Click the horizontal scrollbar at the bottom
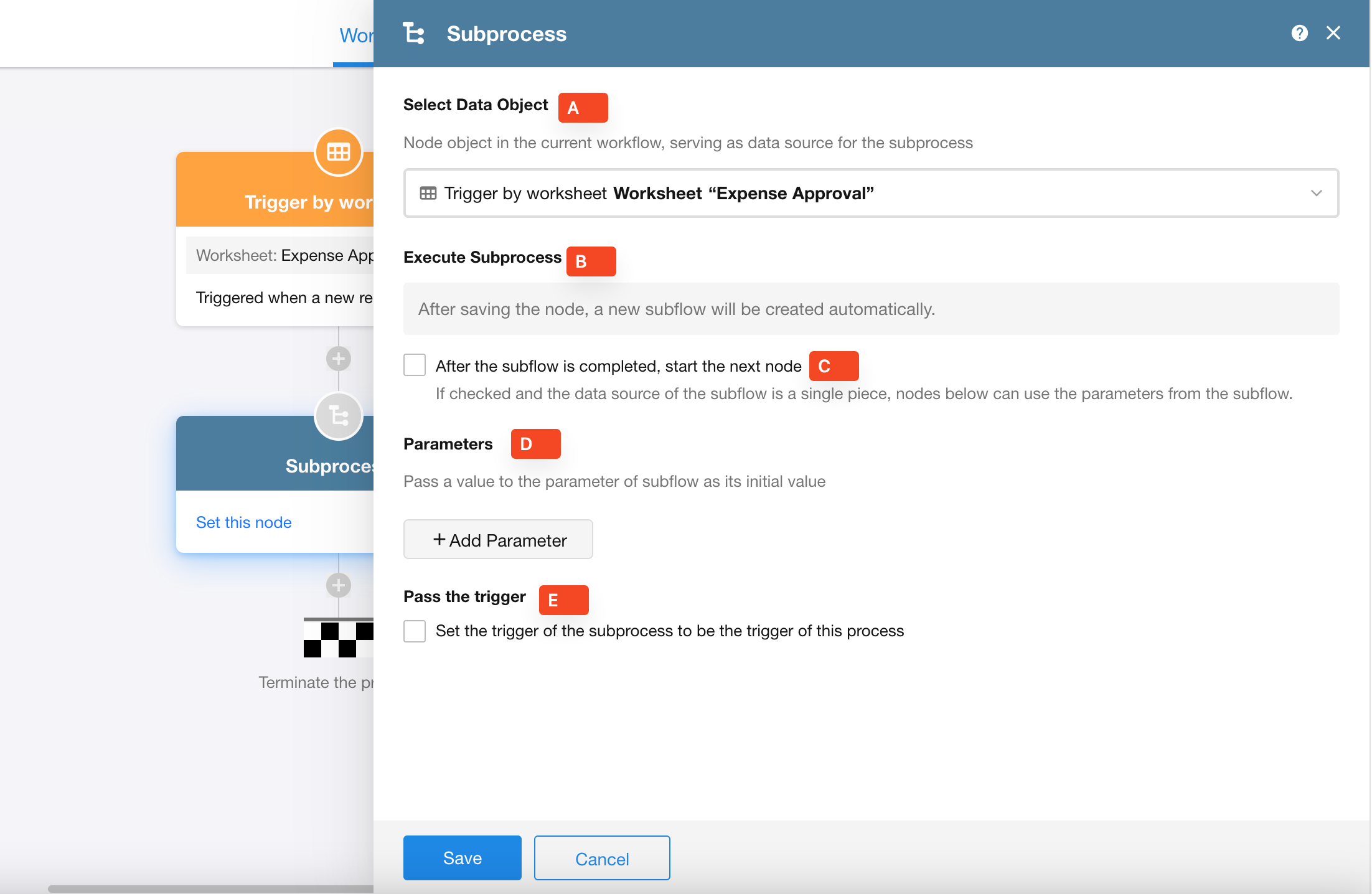 pyautogui.click(x=210, y=888)
